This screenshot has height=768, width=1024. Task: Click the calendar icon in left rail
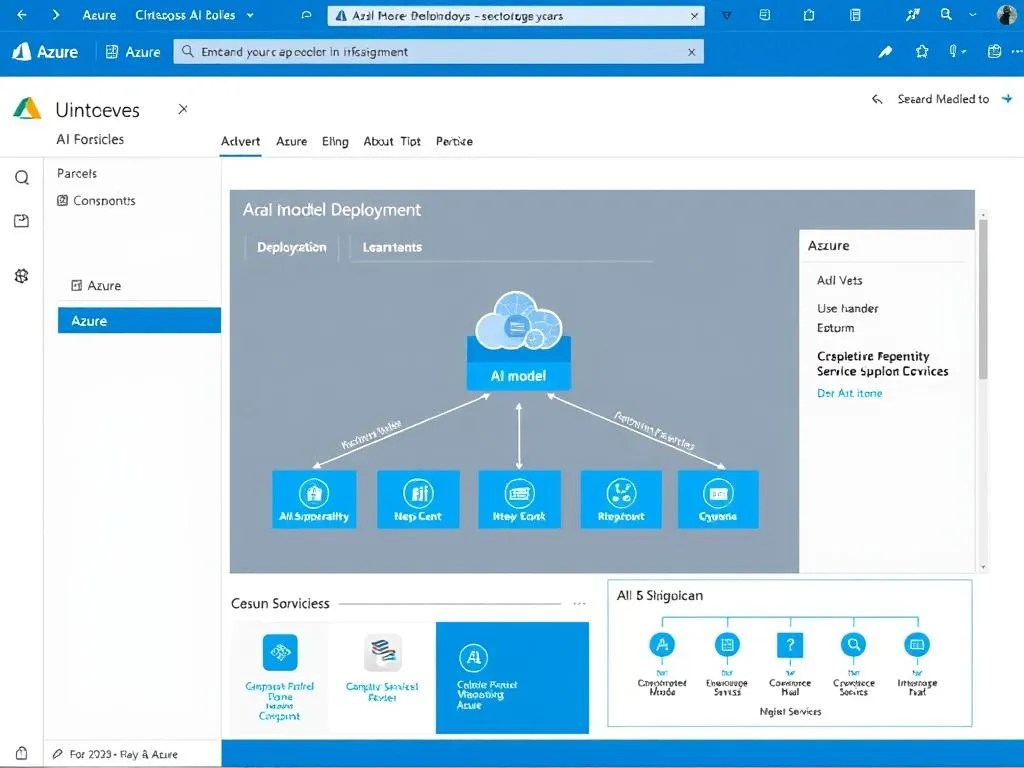click(22, 221)
